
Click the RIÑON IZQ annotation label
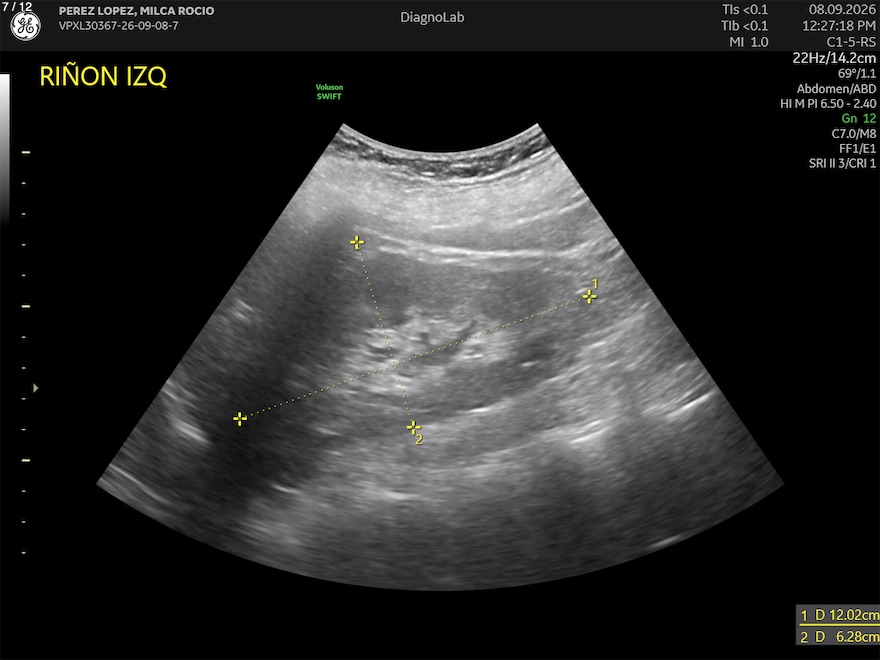click(103, 76)
